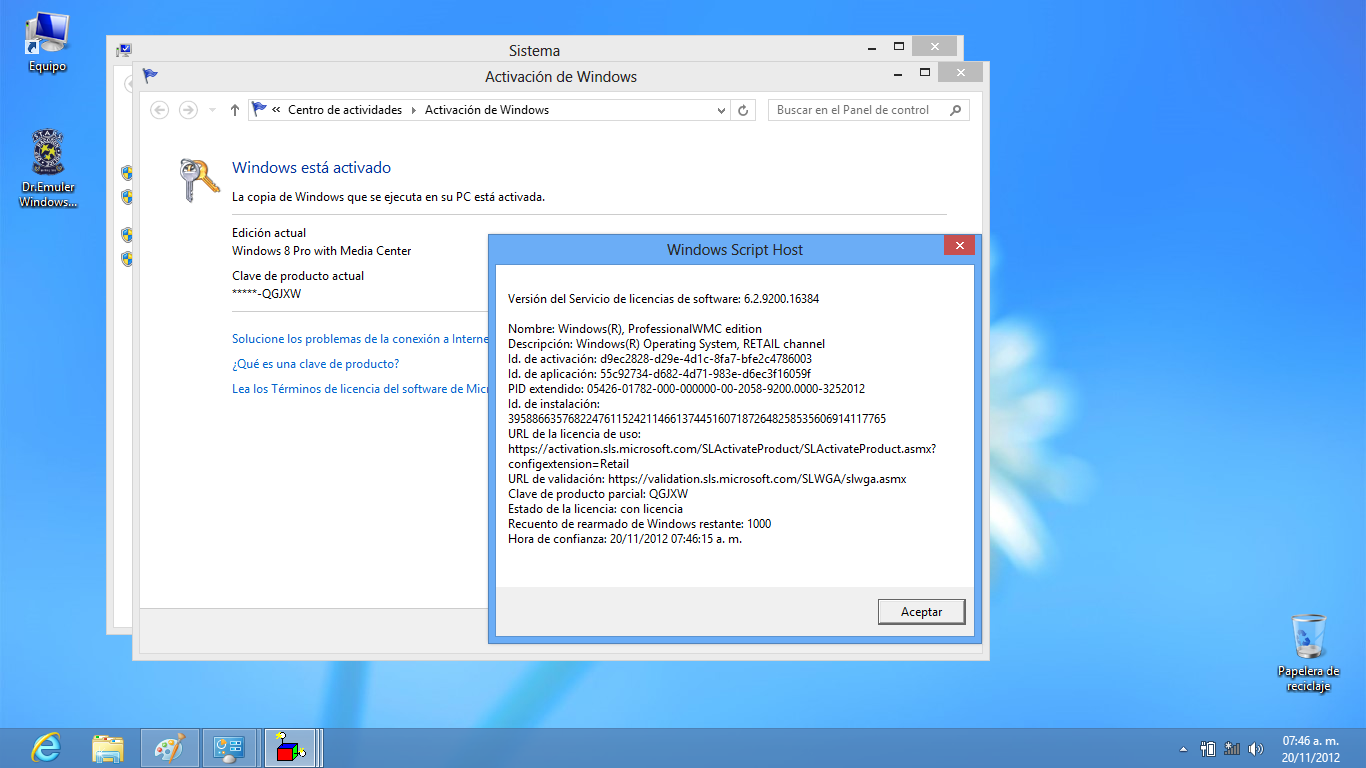Switch to Paint on the taskbar
The width and height of the screenshot is (1366, 768).
tap(169, 748)
